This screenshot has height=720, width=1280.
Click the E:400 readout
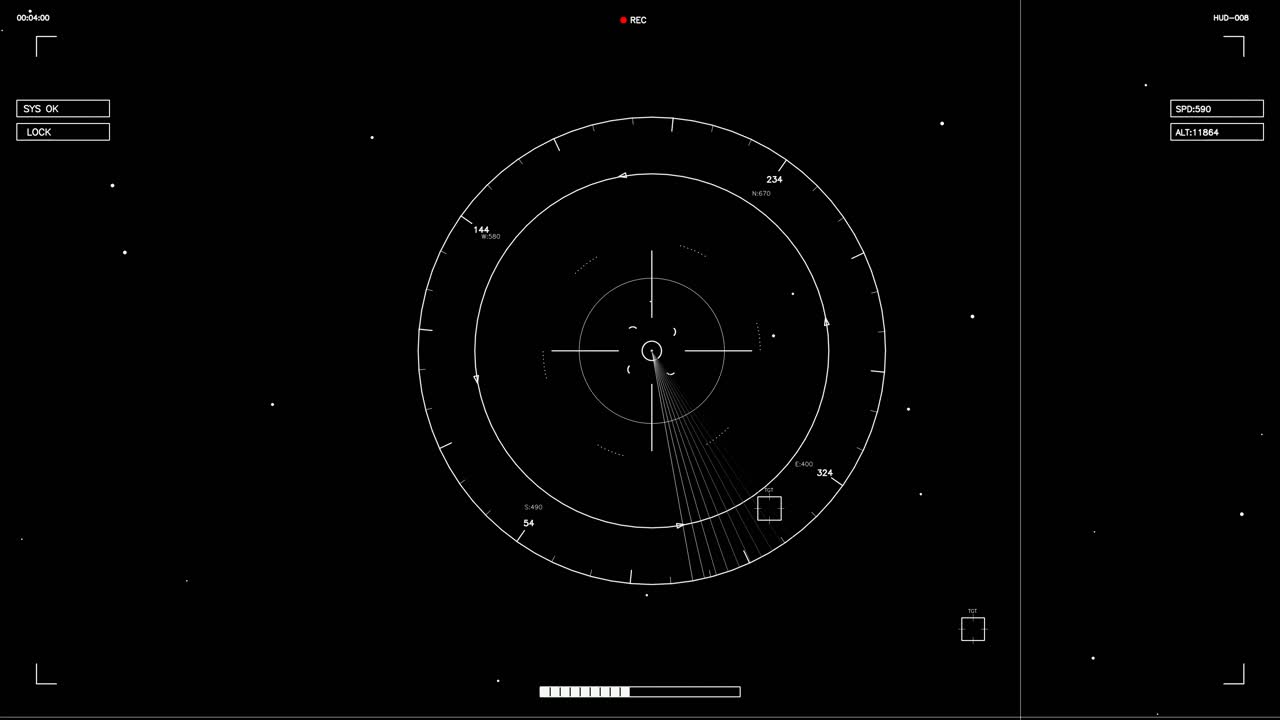tap(804, 464)
